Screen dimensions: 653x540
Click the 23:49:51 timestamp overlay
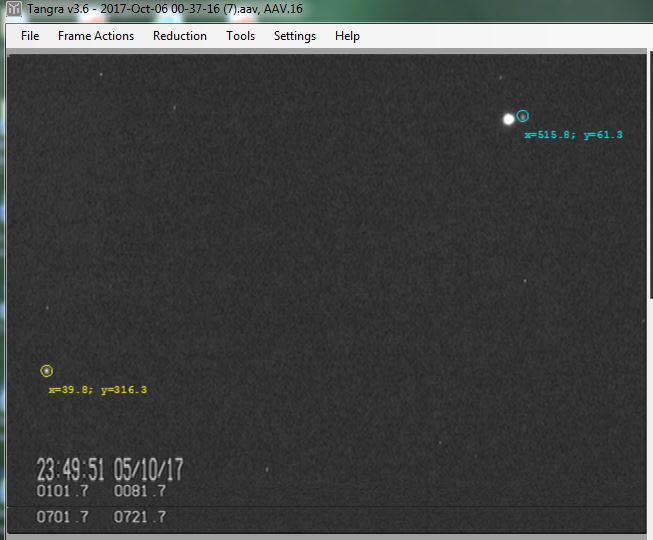[x=71, y=470]
